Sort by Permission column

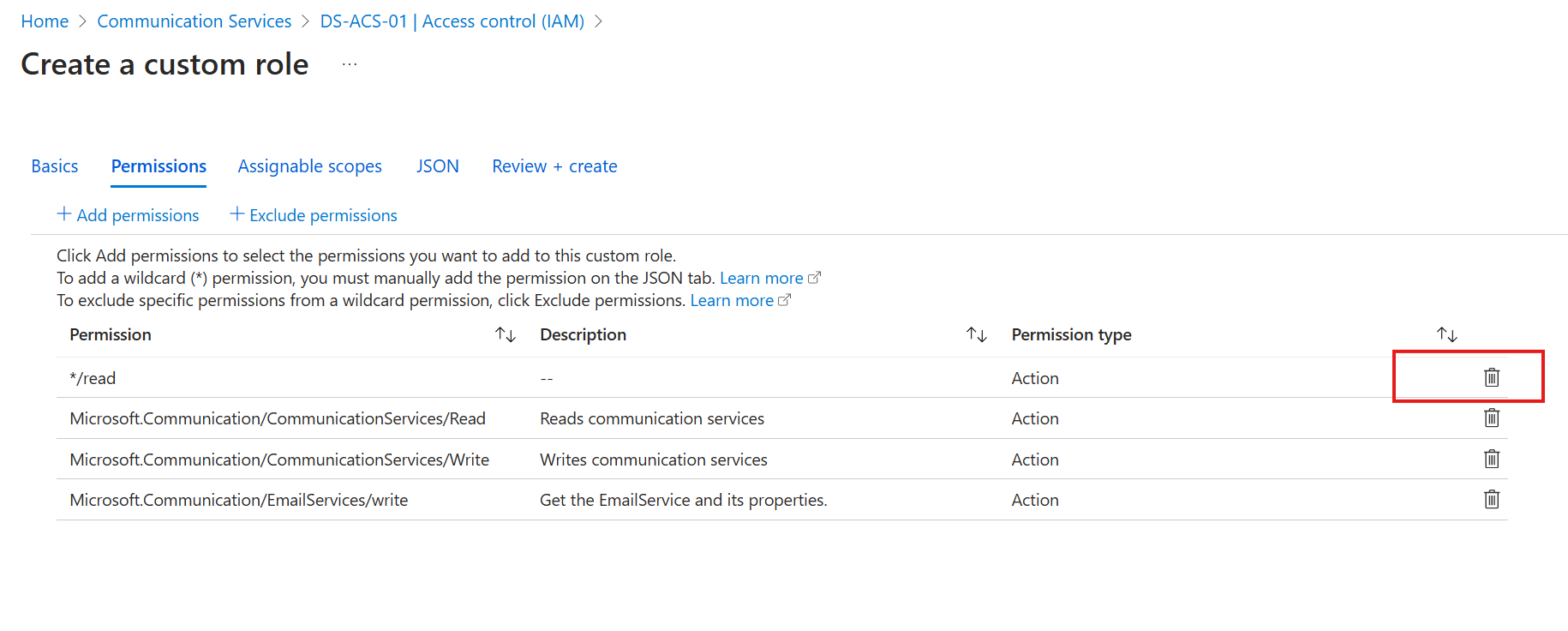tap(505, 335)
